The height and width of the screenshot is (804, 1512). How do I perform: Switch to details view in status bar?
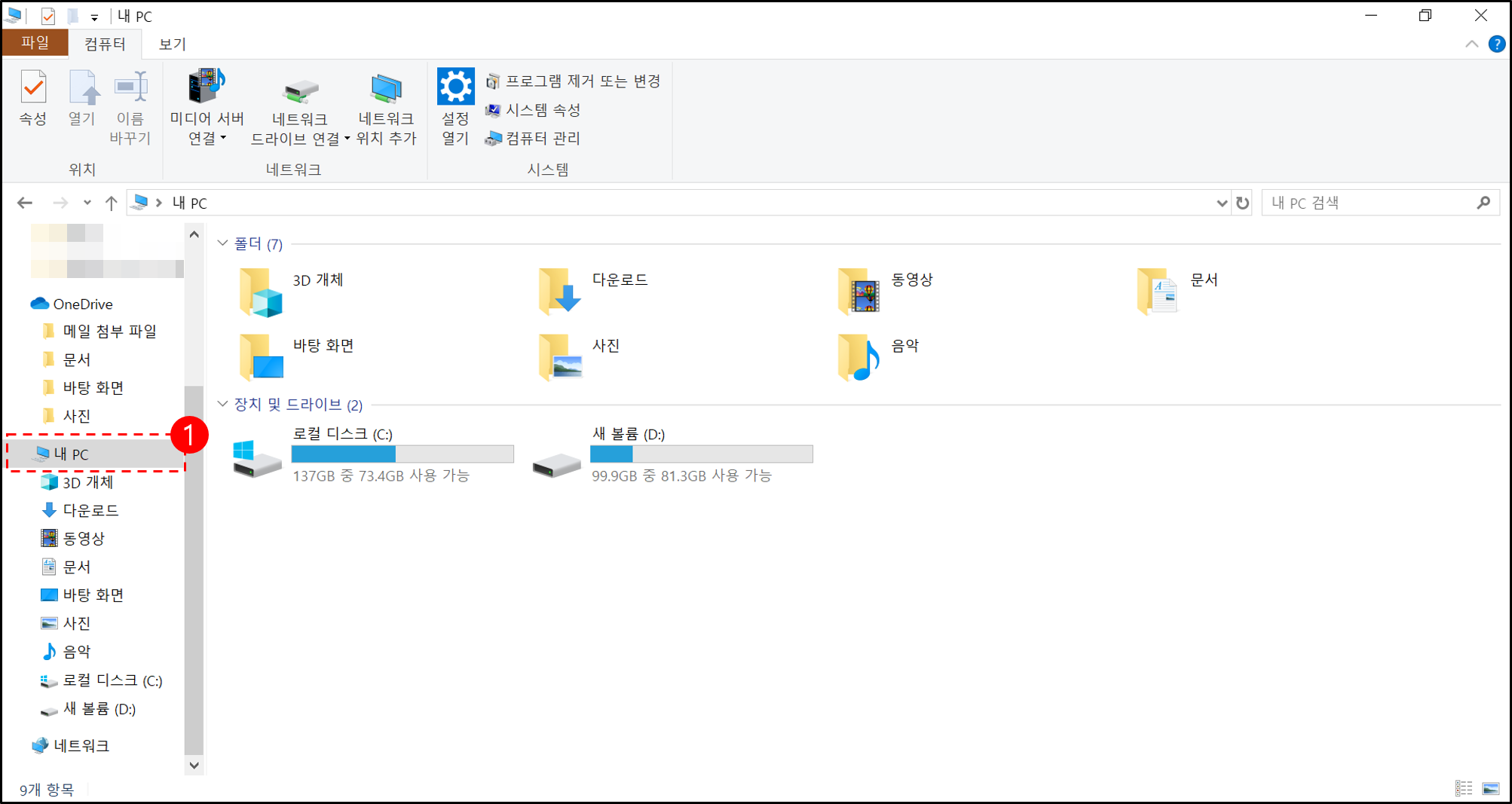pyautogui.click(x=1465, y=787)
